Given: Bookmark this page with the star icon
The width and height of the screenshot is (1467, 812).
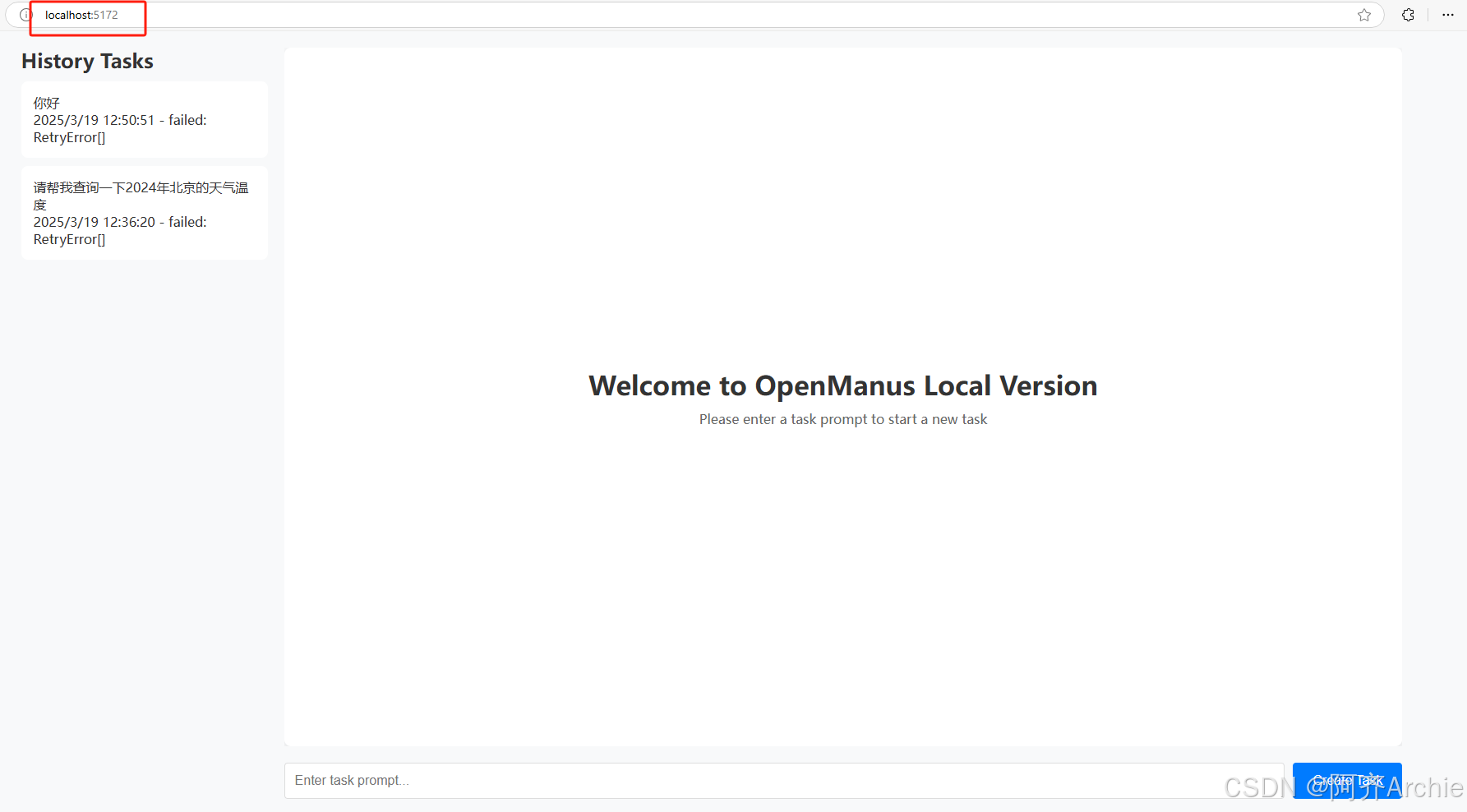Looking at the screenshot, I should [x=1364, y=15].
